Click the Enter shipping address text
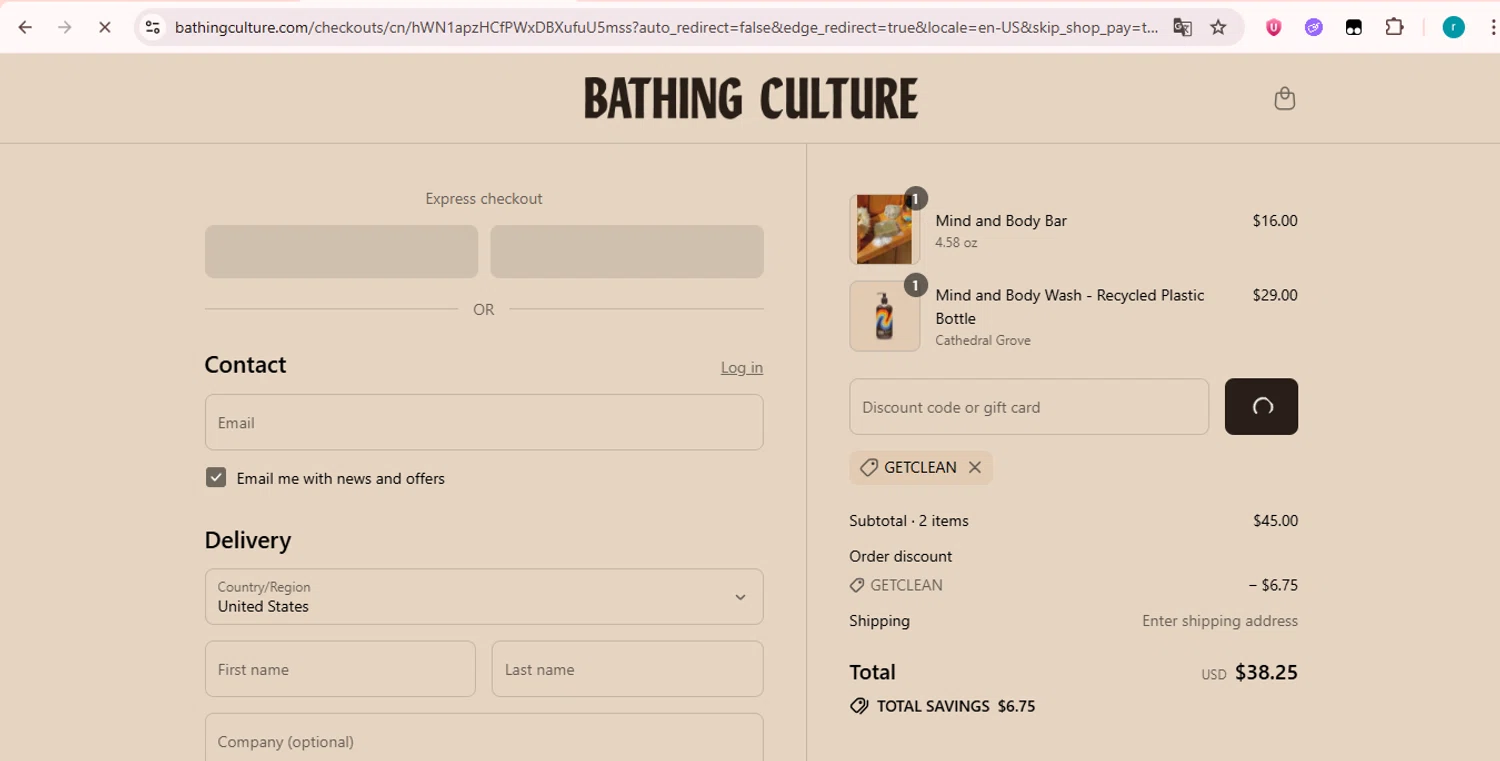 click(1220, 621)
